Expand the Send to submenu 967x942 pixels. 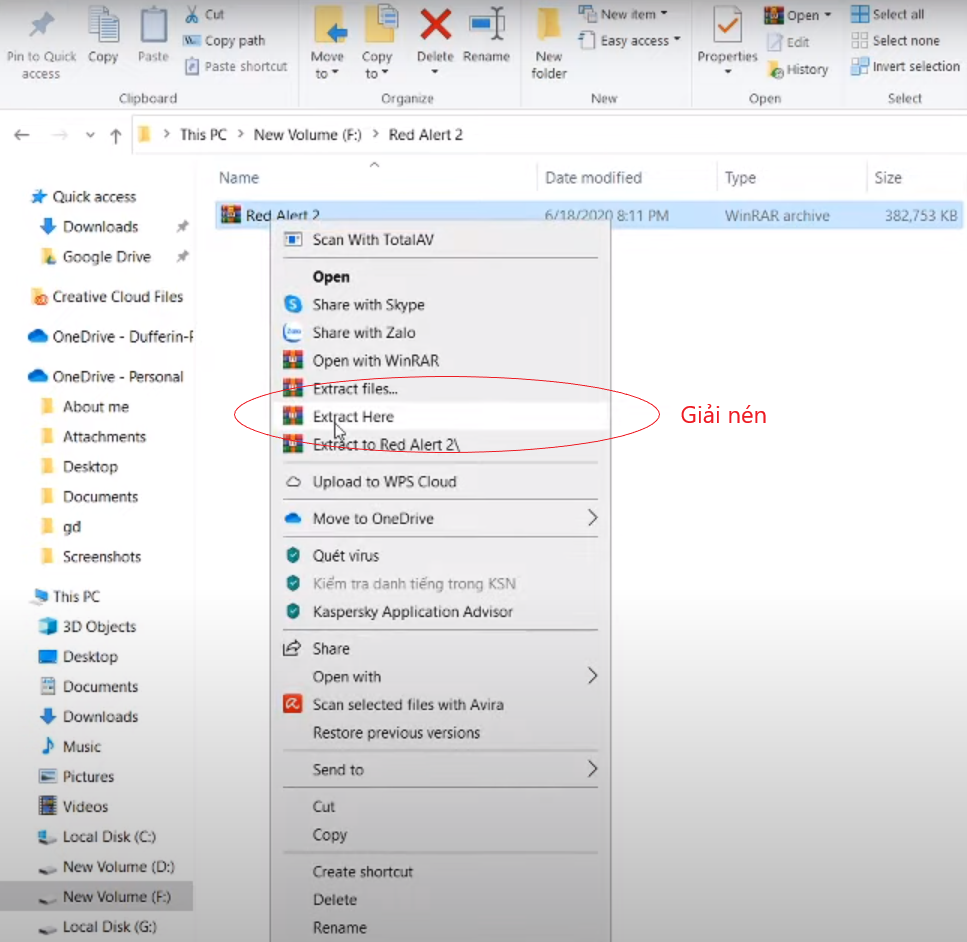pos(440,769)
